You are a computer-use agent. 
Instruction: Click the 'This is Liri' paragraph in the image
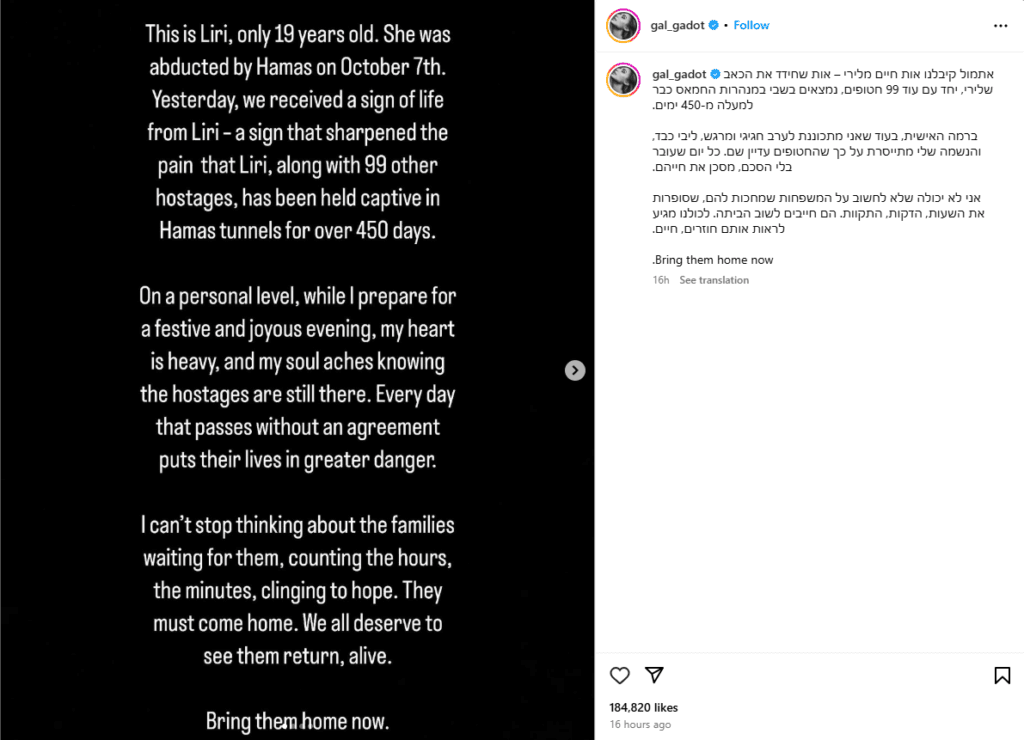coord(297,132)
